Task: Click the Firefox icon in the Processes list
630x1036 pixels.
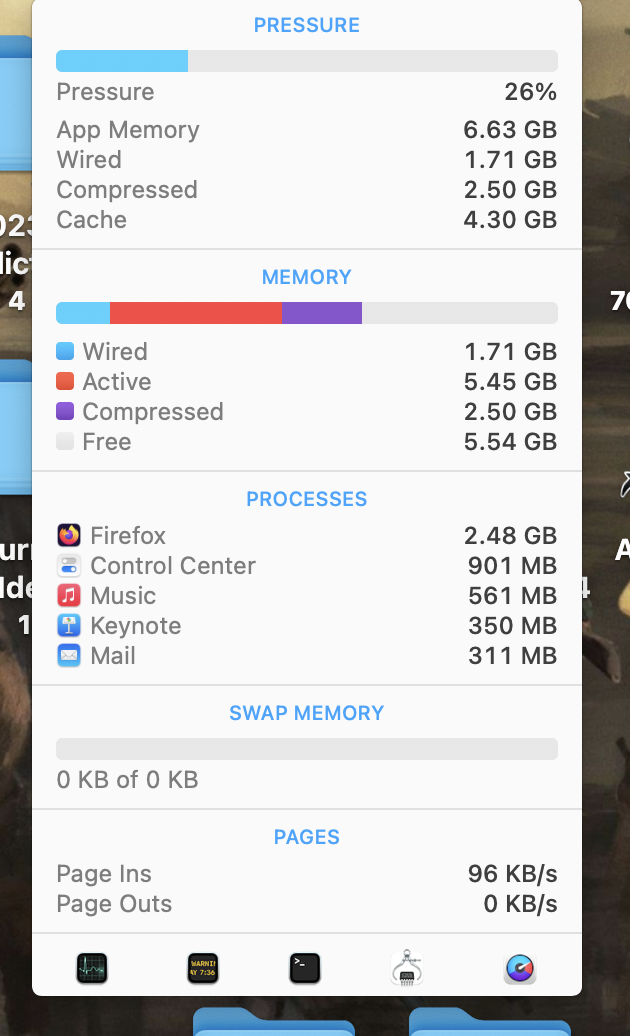Action: [x=69, y=536]
